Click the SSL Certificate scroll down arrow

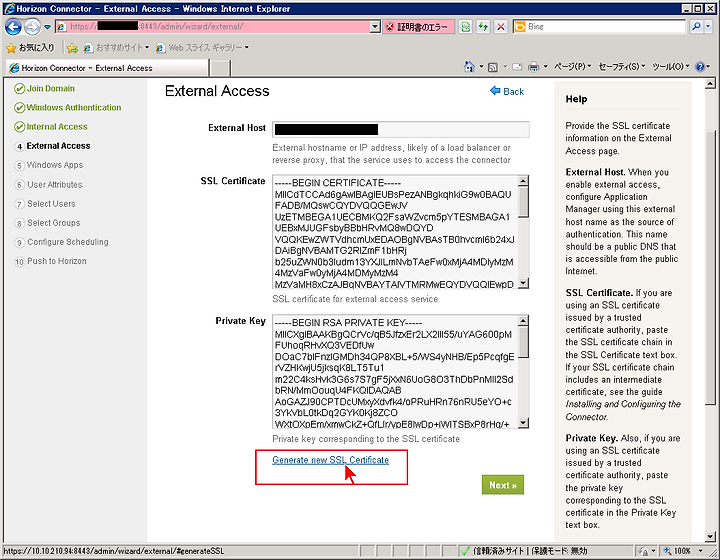523,283
